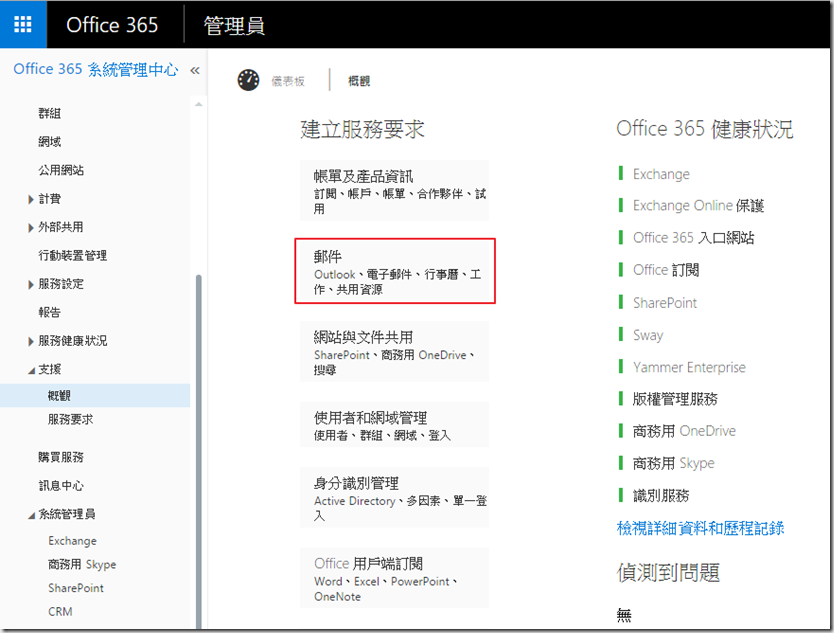The image size is (834, 633).
Task: Select 服務要求 in the sidebar
Action: (x=70, y=420)
